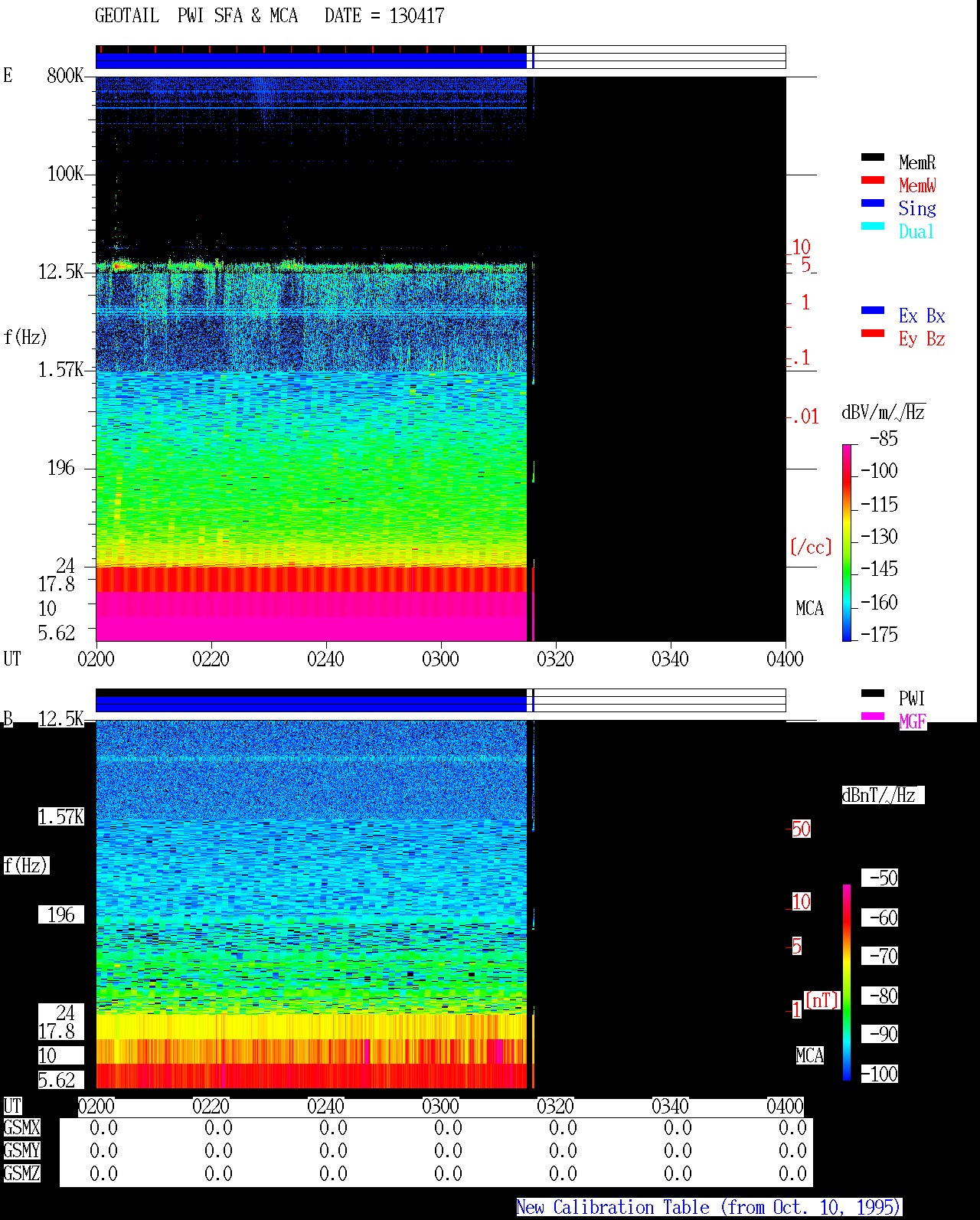
Task: Click the Dual legend label
Action: click(x=917, y=231)
